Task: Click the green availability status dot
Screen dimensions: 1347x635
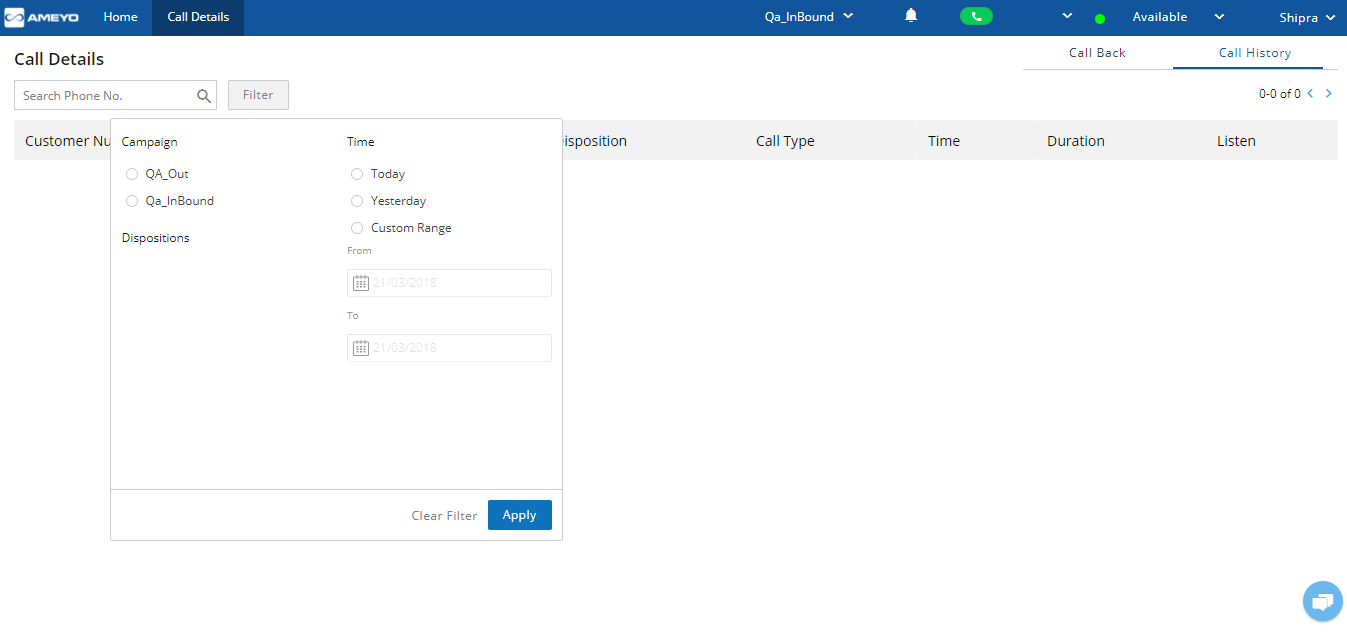Action: coord(1100,17)
